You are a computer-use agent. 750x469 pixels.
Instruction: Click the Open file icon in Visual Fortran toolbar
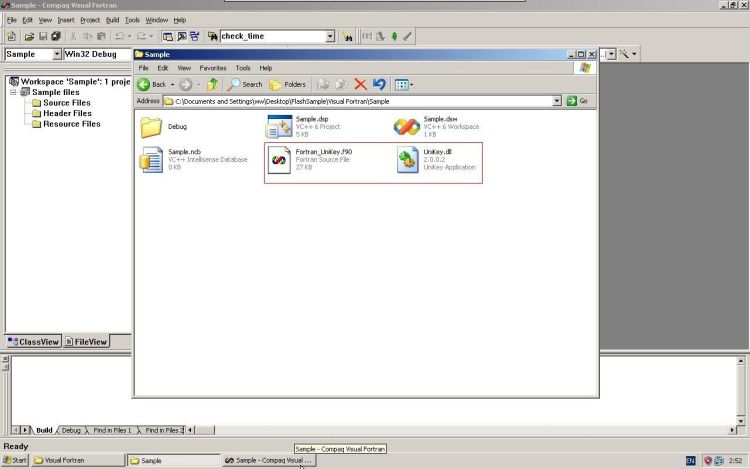29,36
